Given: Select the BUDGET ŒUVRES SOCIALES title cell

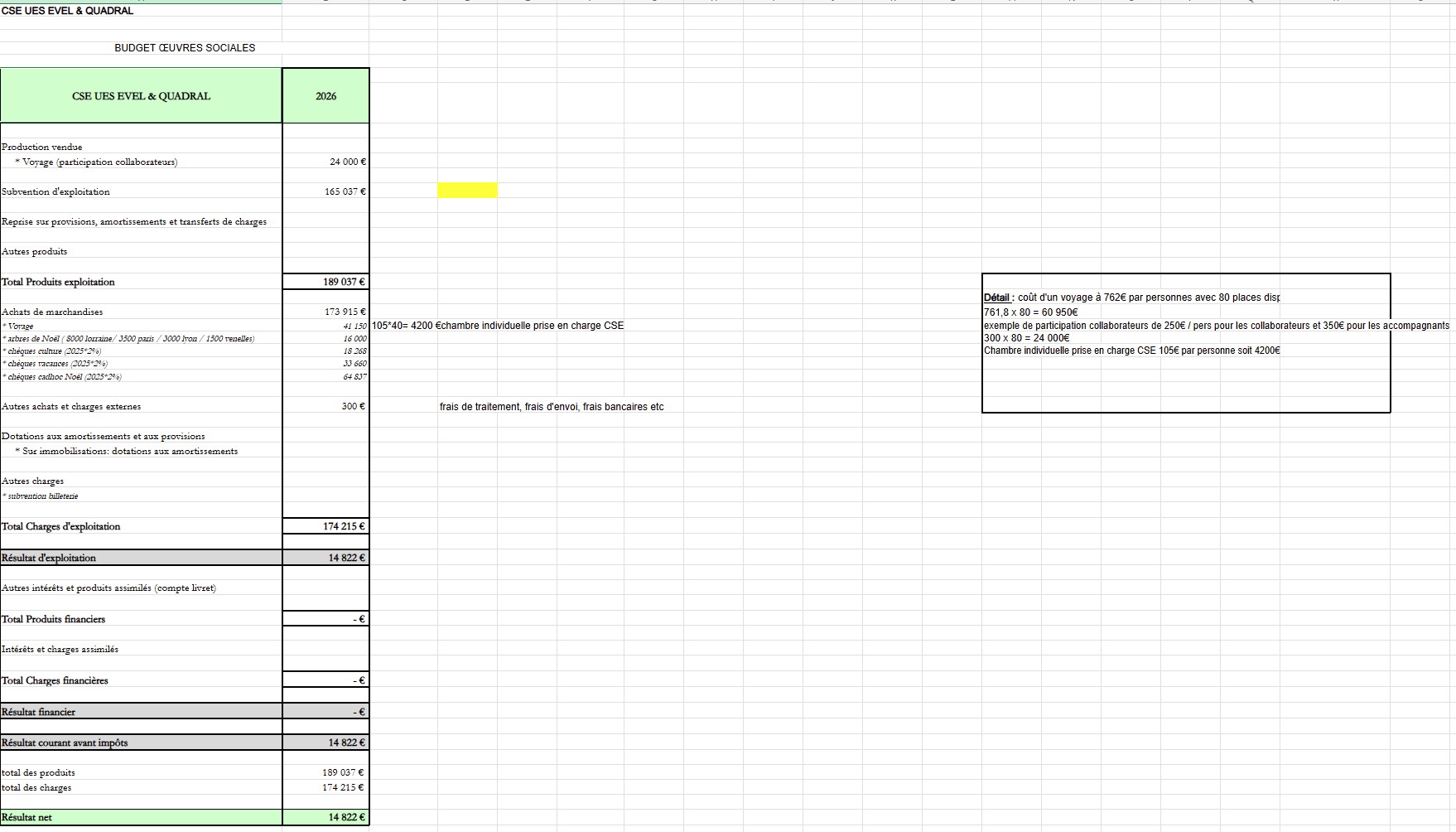Looking at the screenshot, I should 185,48.
